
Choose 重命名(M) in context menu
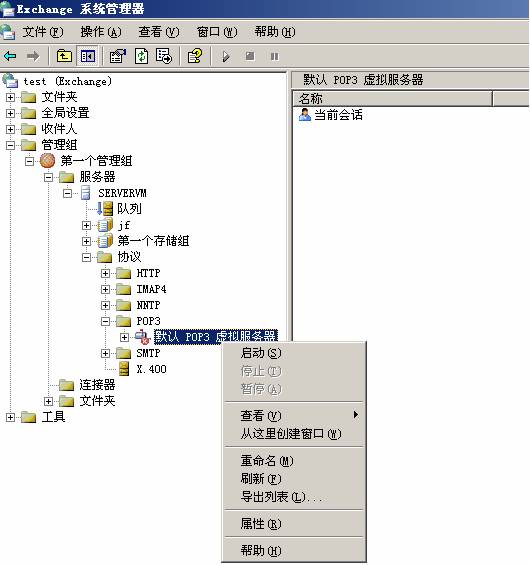click(x=294, y=461)
